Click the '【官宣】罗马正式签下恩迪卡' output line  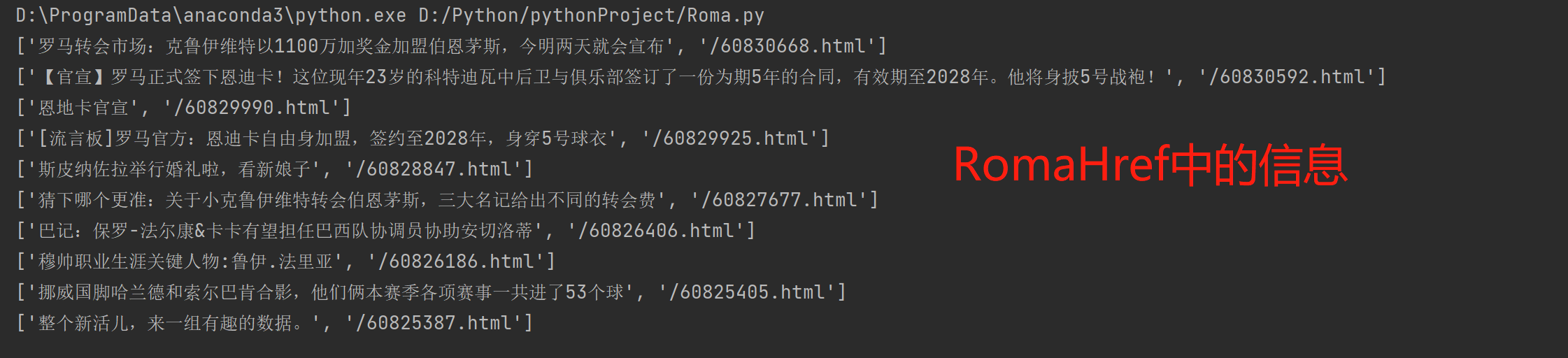click(x=701, y=77)
